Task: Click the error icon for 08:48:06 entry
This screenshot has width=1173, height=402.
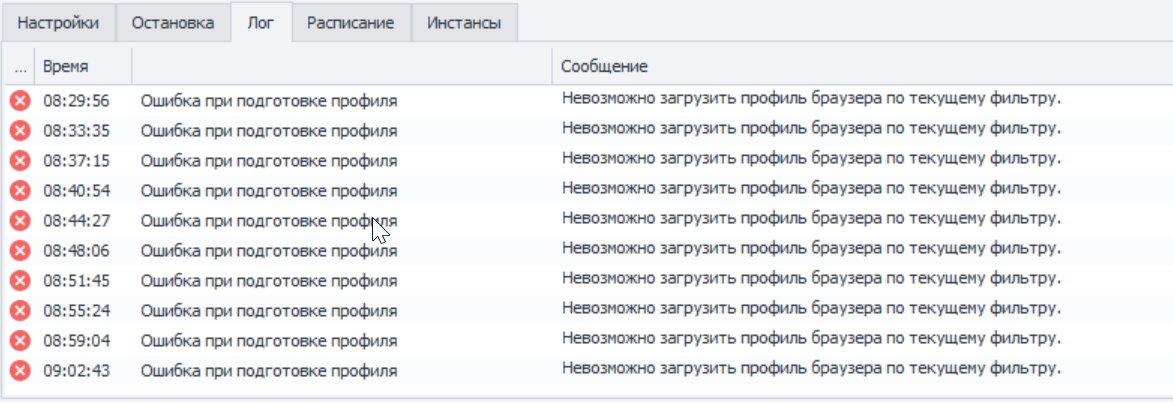Action: click(x=20, y=251)
